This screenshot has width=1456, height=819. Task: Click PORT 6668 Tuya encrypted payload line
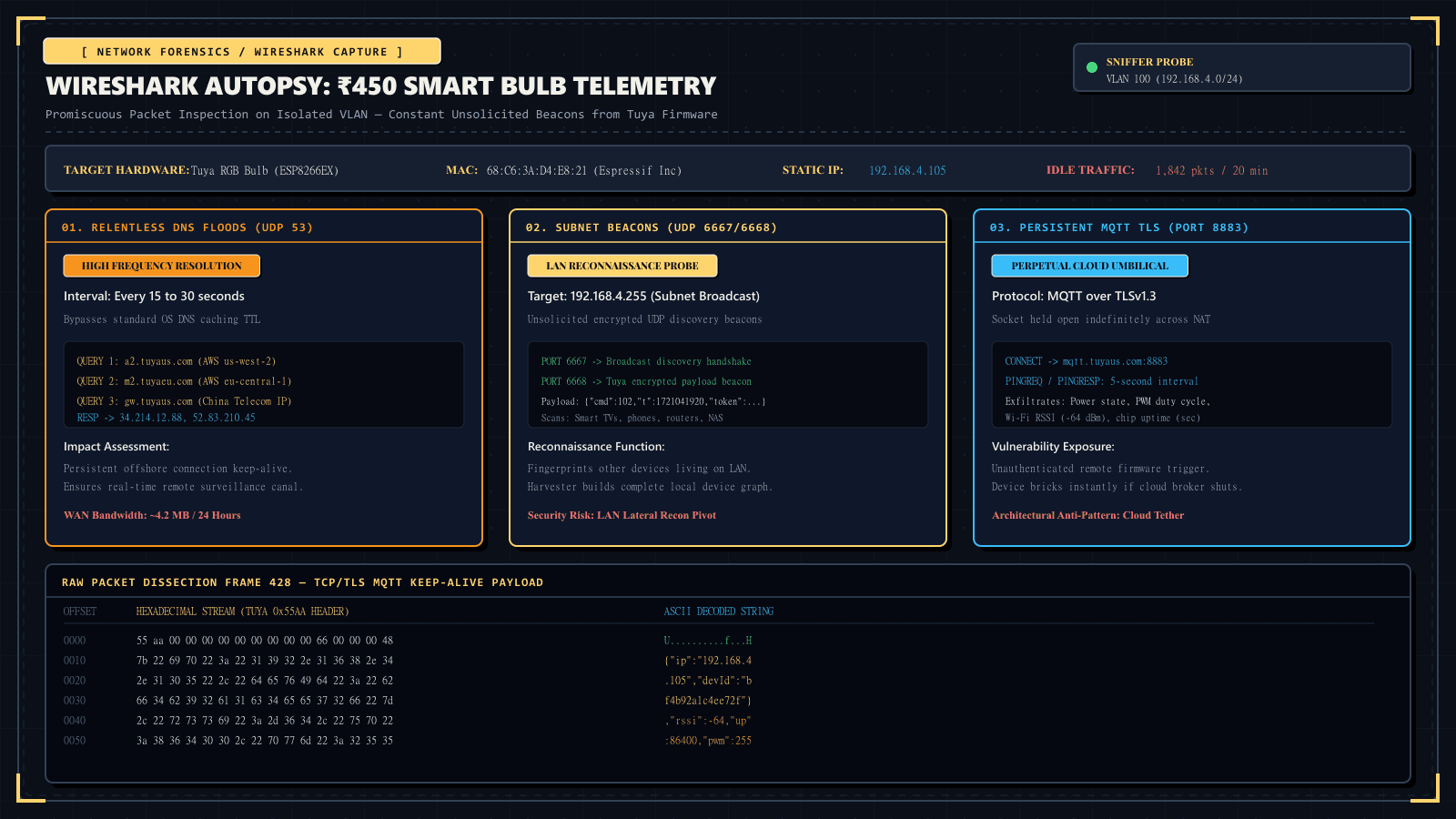(646, 381)
